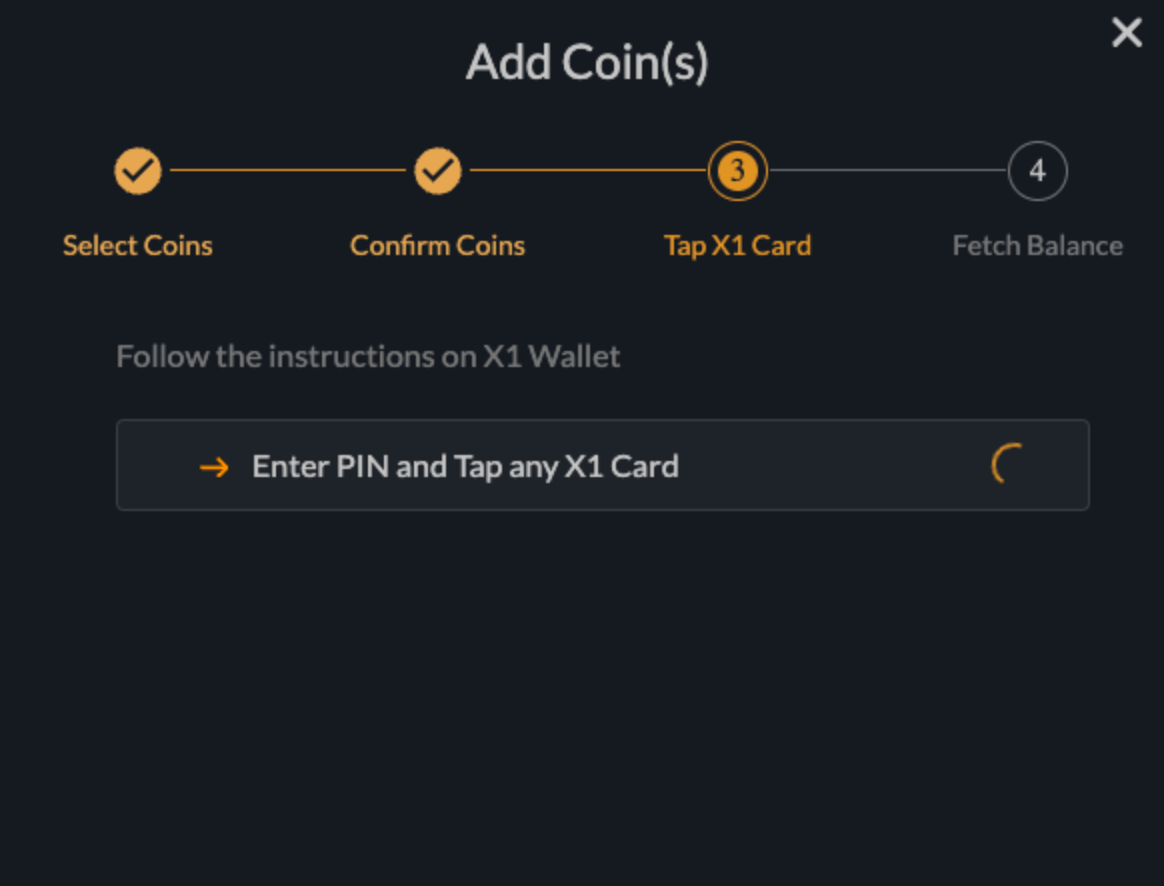Click the progress line between steps 3 and 4

click(x=887, y=171)
